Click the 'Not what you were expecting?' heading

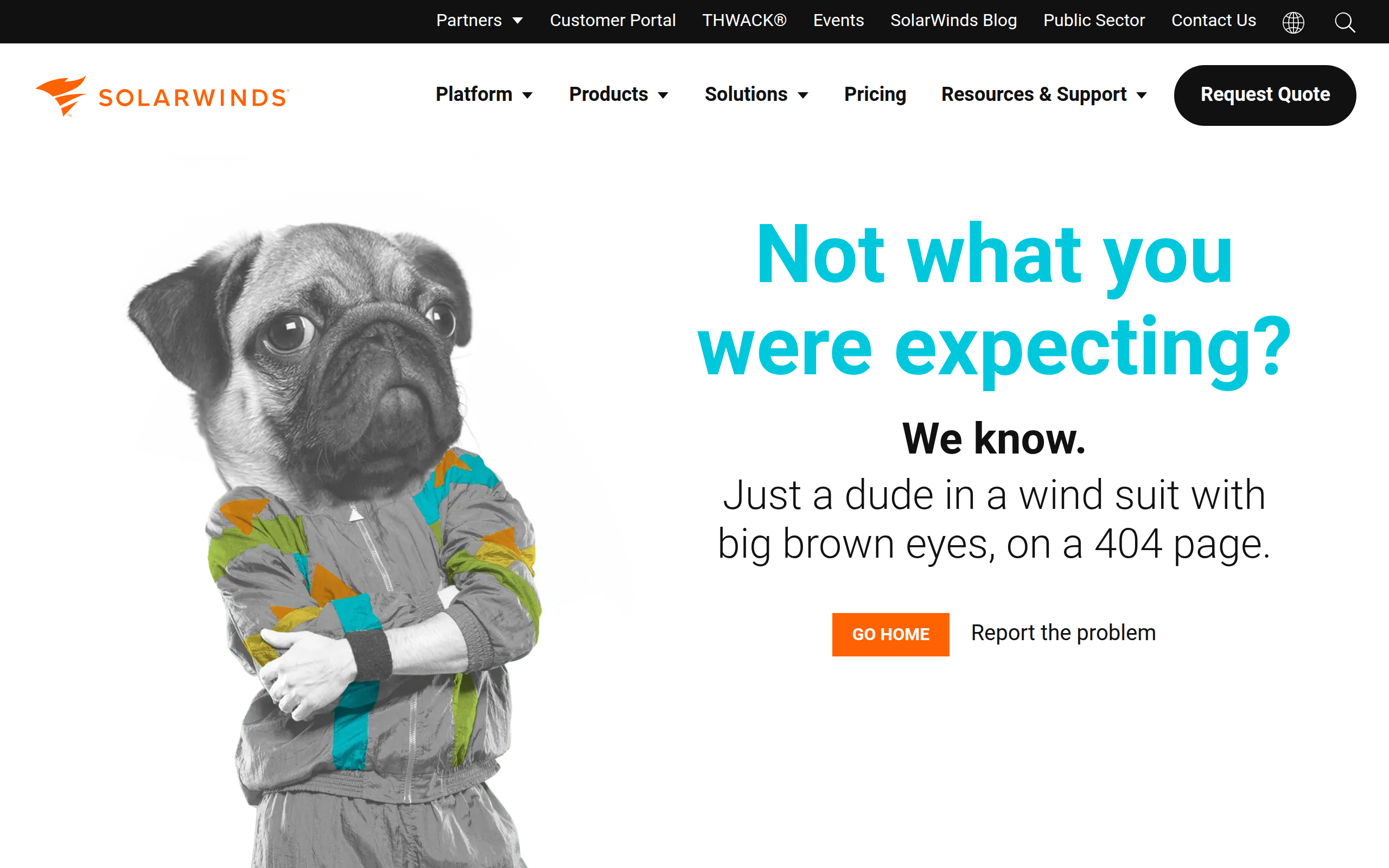click(x=993, y=300)
